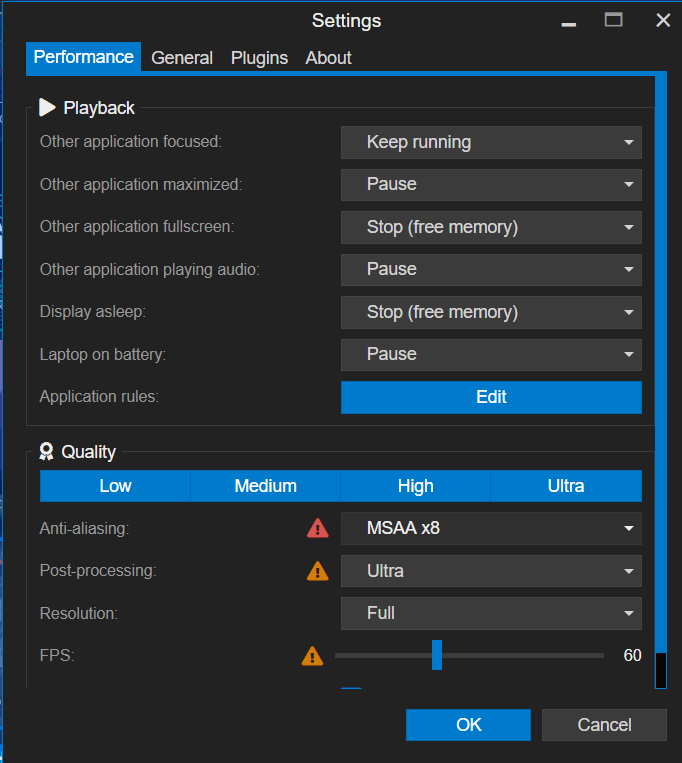This screenshot has height=763, width=682.
Task: Open the 'Other application focused' dropdown
Action: coord(491,142)
